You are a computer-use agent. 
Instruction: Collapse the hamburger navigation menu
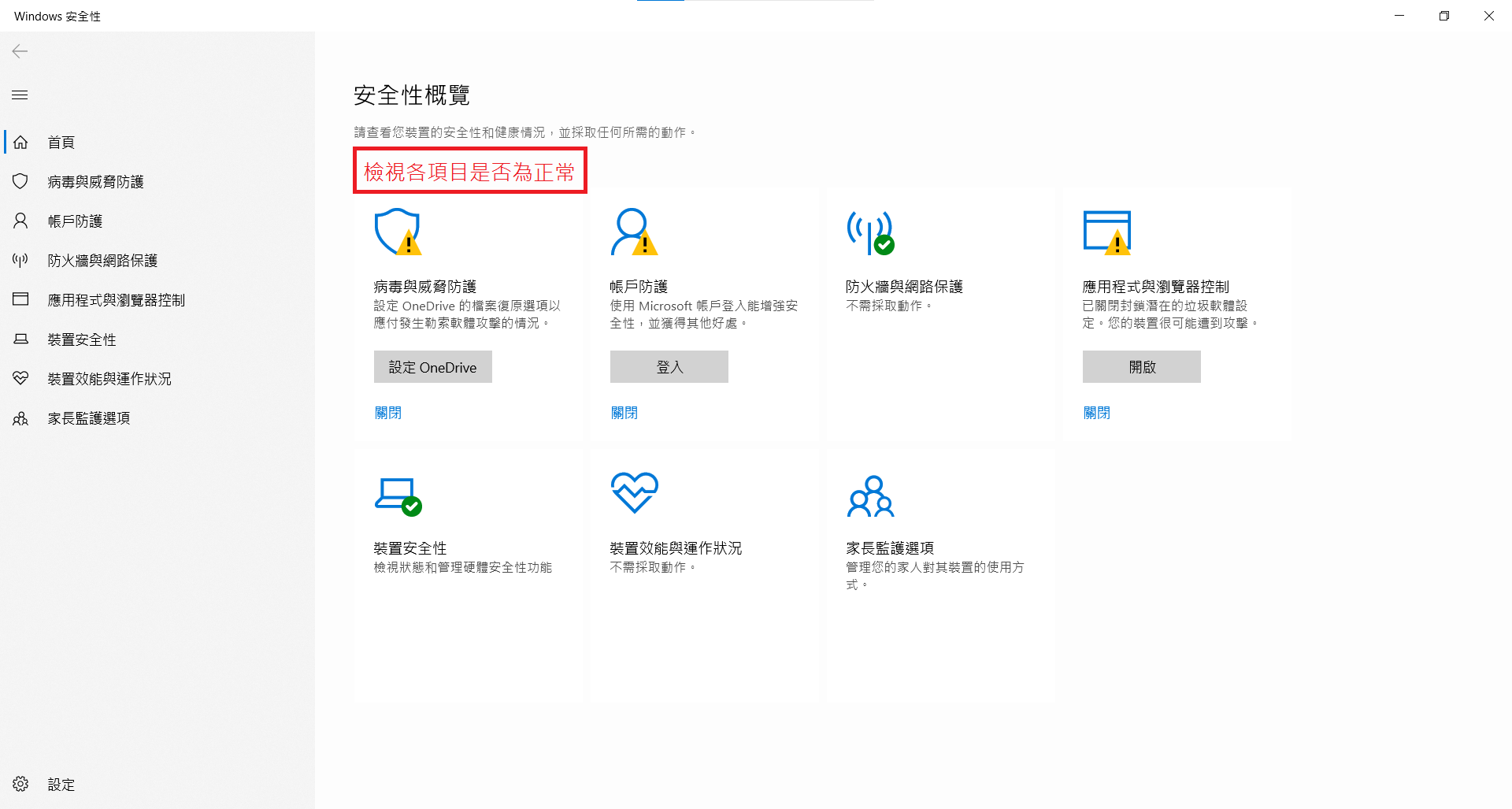20,95
